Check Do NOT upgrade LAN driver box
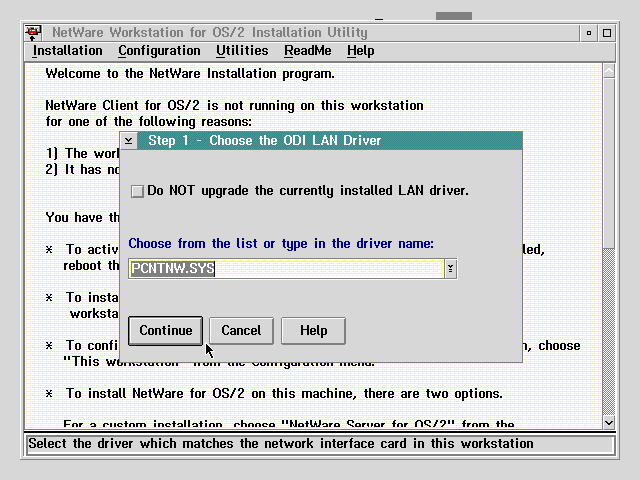The image size is (640, 480). click(x=137, y=191)
